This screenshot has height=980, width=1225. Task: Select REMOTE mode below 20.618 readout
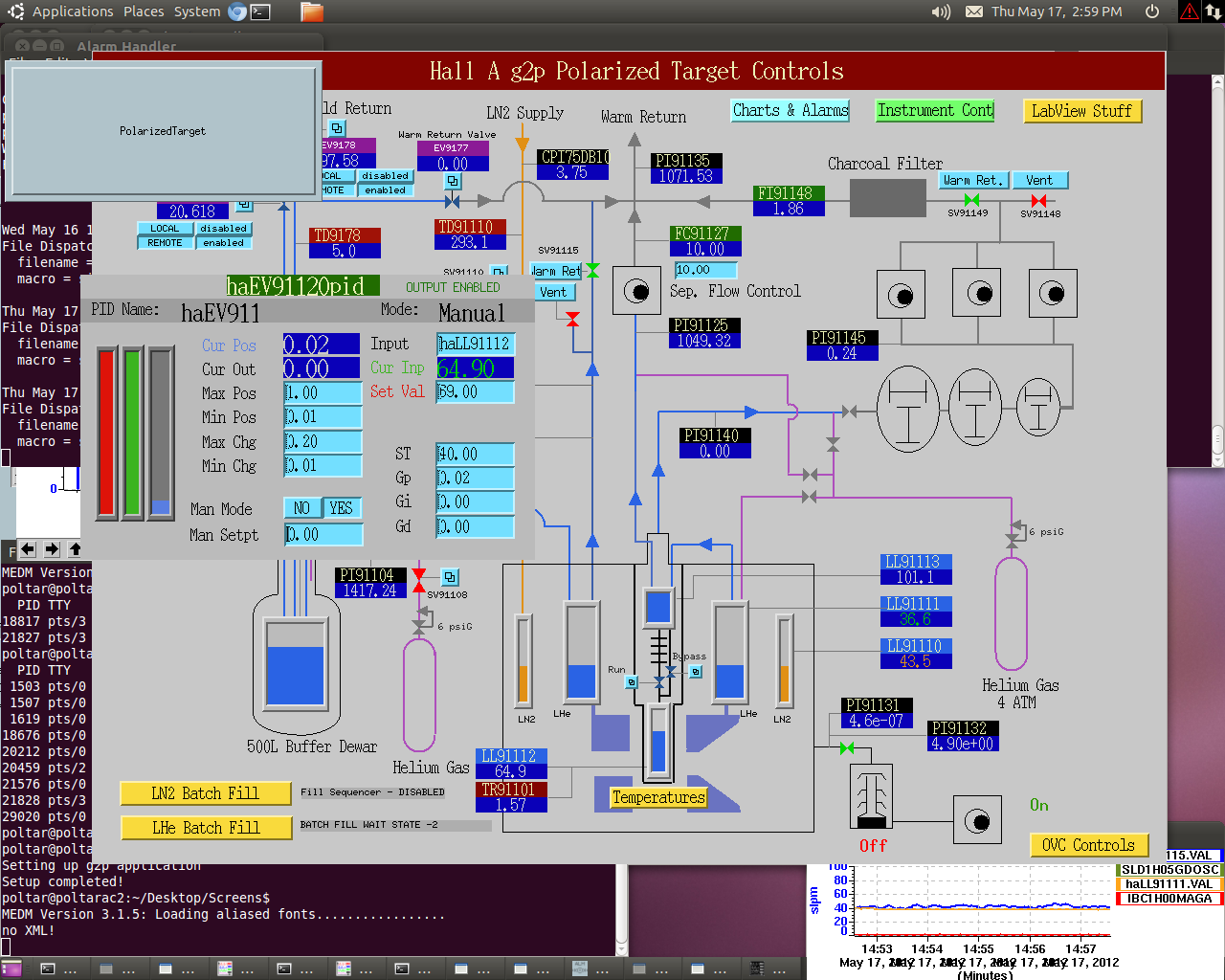point(165,243)
